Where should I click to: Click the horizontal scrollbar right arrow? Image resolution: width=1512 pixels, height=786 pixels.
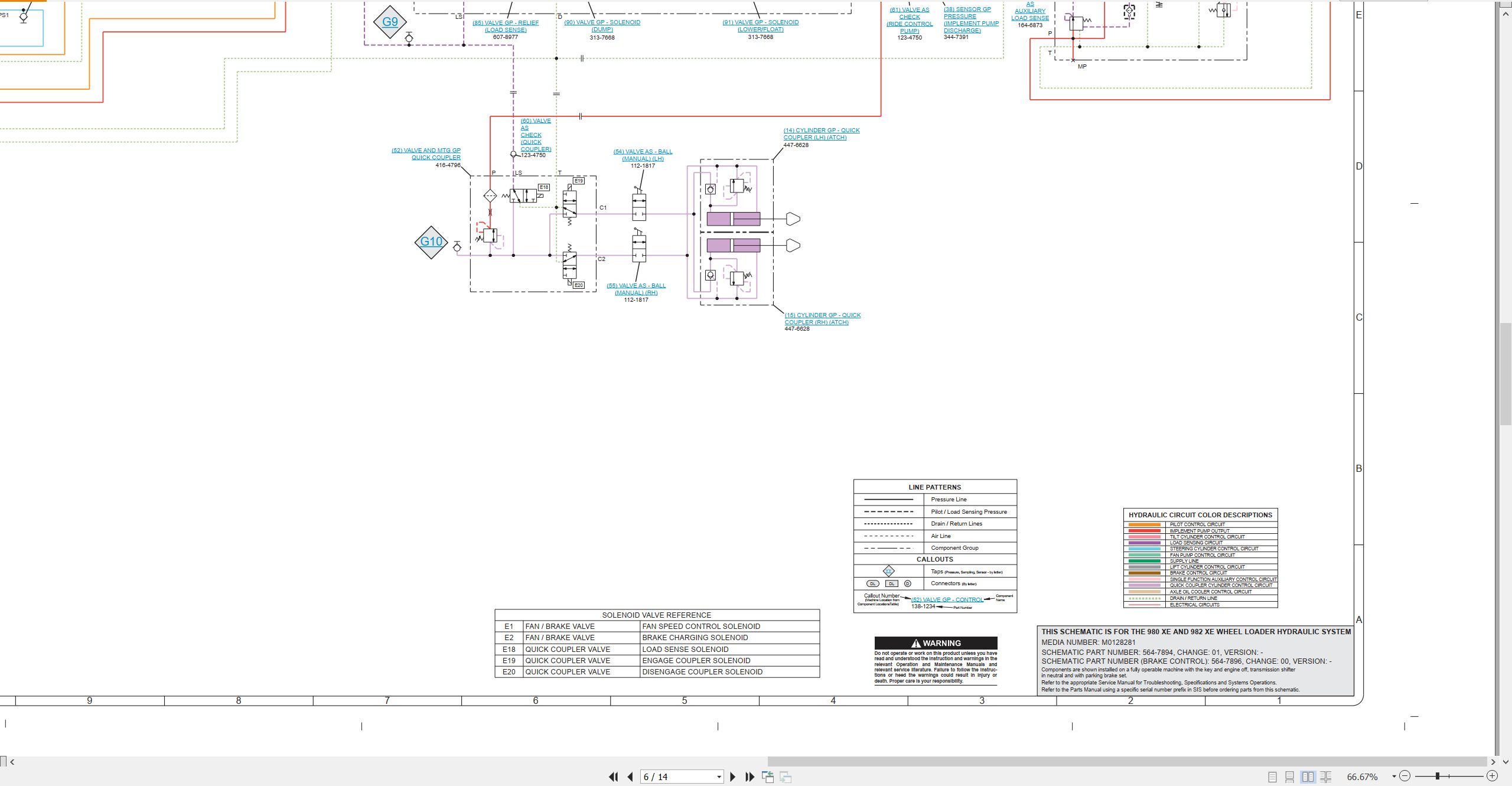(1493, 762)
